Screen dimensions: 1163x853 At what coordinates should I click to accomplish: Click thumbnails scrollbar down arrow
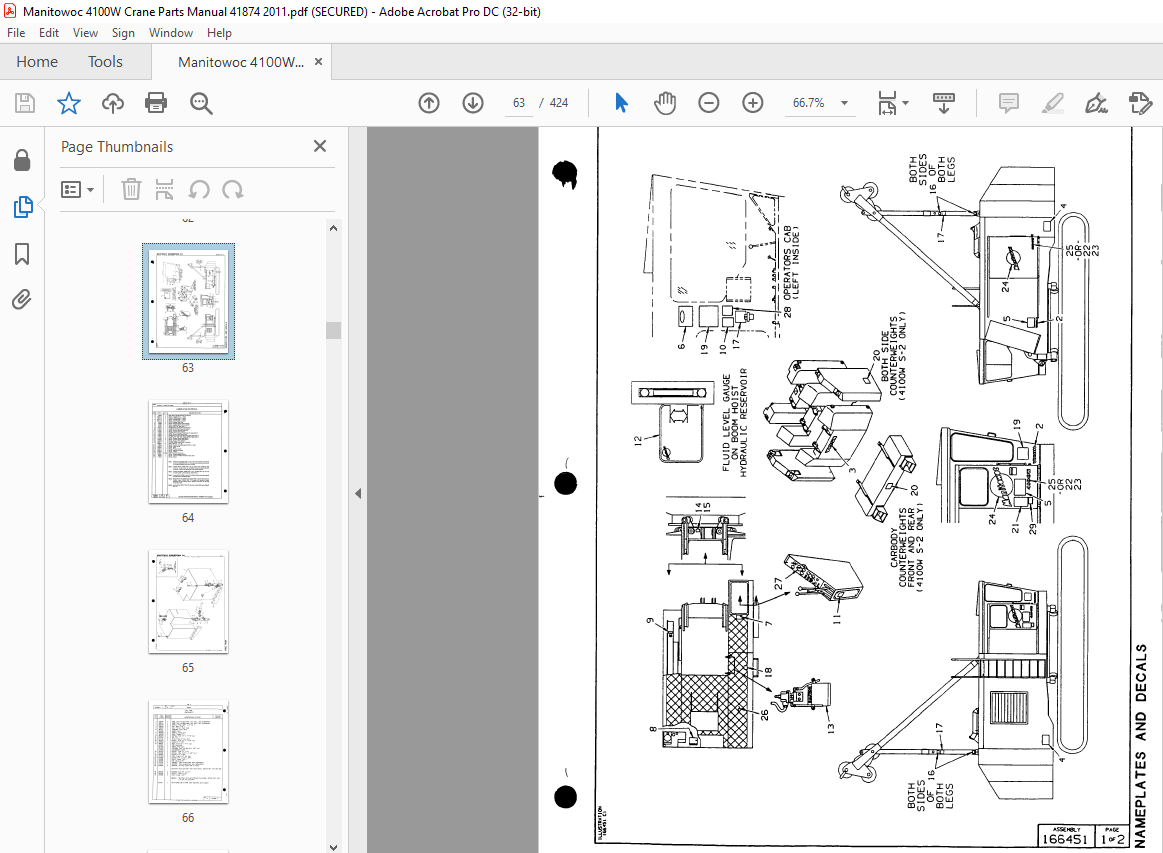pos(333,846)
